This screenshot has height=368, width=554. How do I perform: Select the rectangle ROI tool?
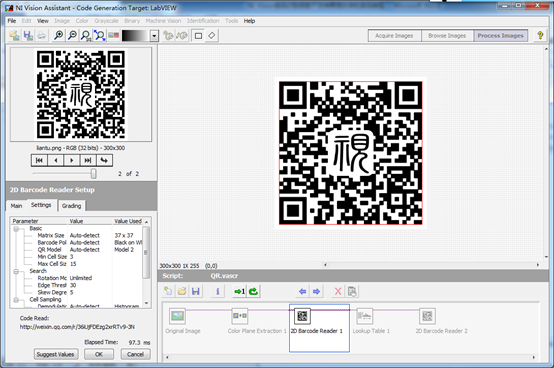click(x=198, y=36)
